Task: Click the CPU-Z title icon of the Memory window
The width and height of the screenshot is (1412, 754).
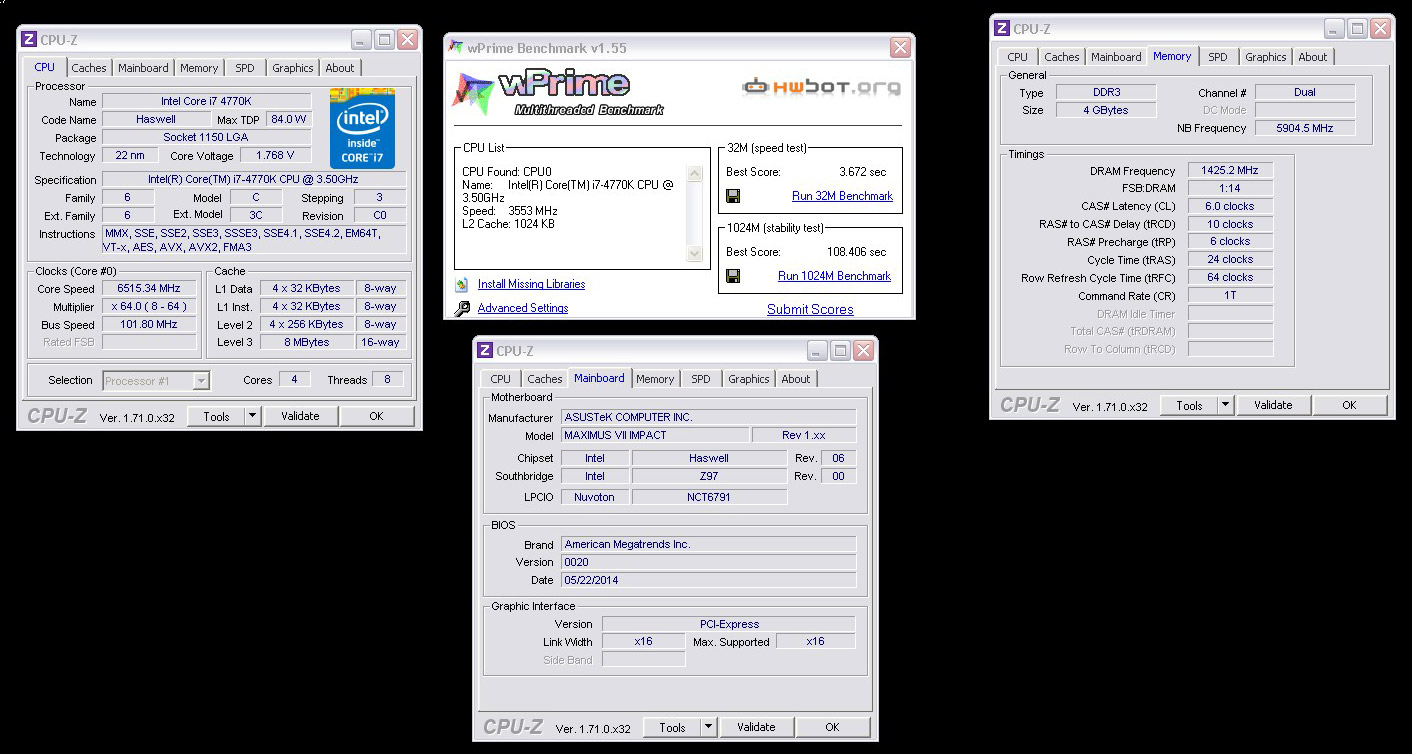Action: [x=1002, y=29]
